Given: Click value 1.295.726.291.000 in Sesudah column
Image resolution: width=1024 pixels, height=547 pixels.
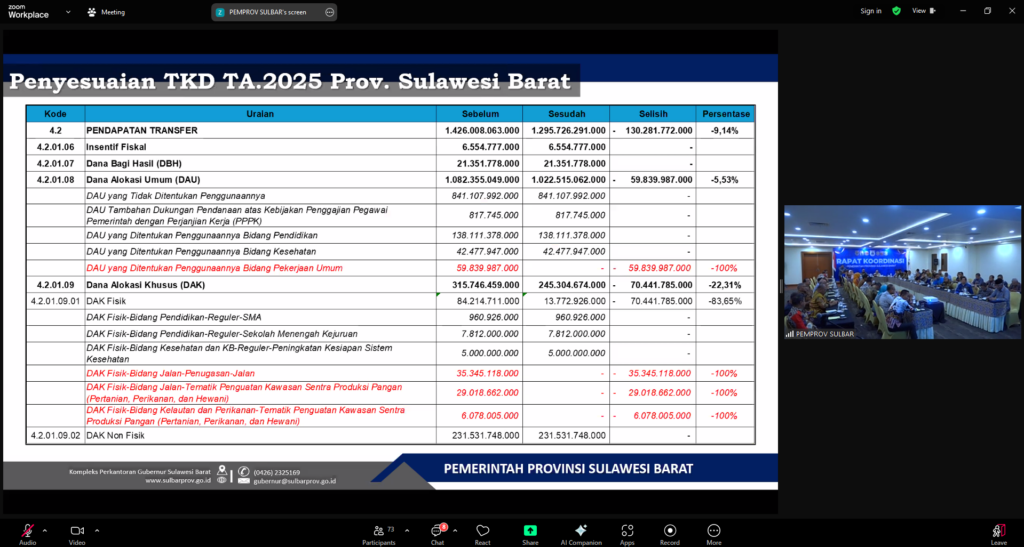Looking at the screenshot, I should coord(569,131).
